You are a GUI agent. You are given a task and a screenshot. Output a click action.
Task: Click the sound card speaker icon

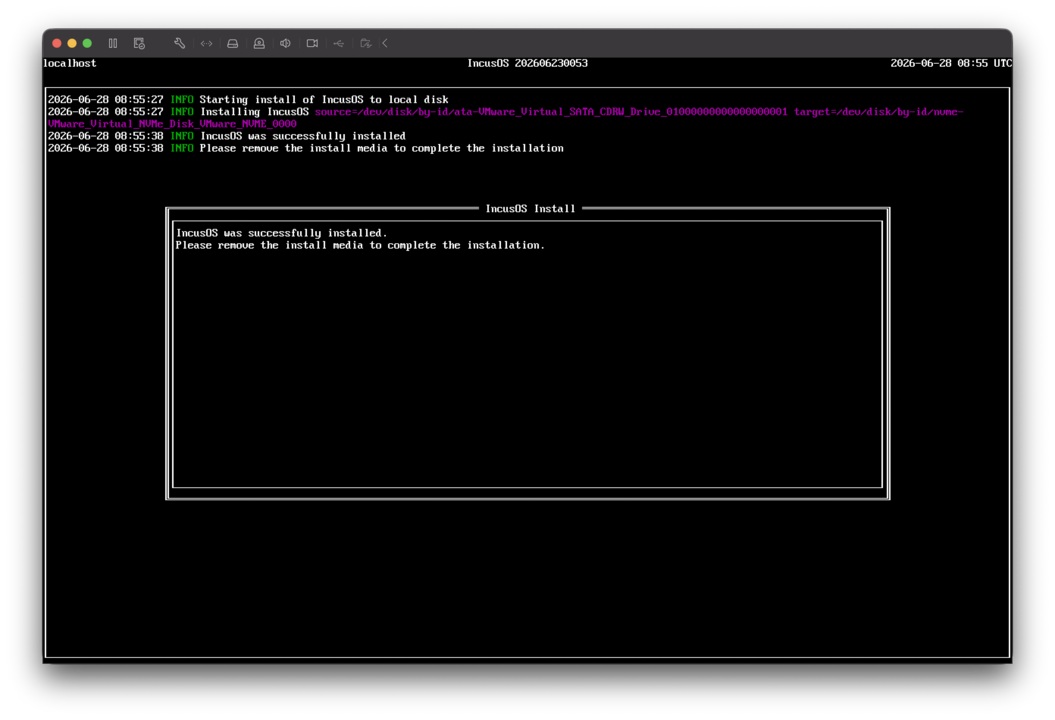tap(285, 43)
